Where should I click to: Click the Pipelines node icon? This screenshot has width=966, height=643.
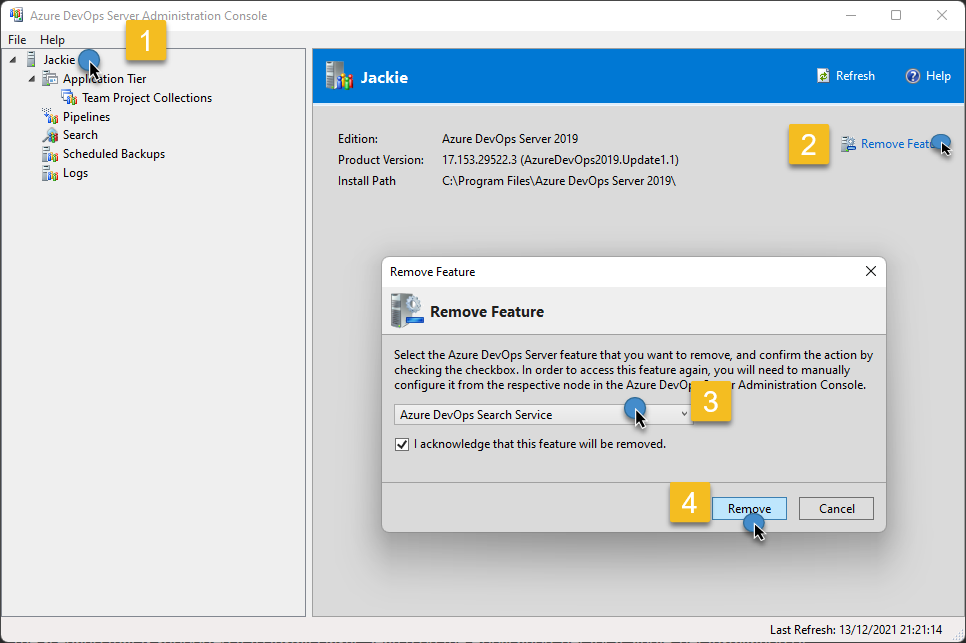50,116
